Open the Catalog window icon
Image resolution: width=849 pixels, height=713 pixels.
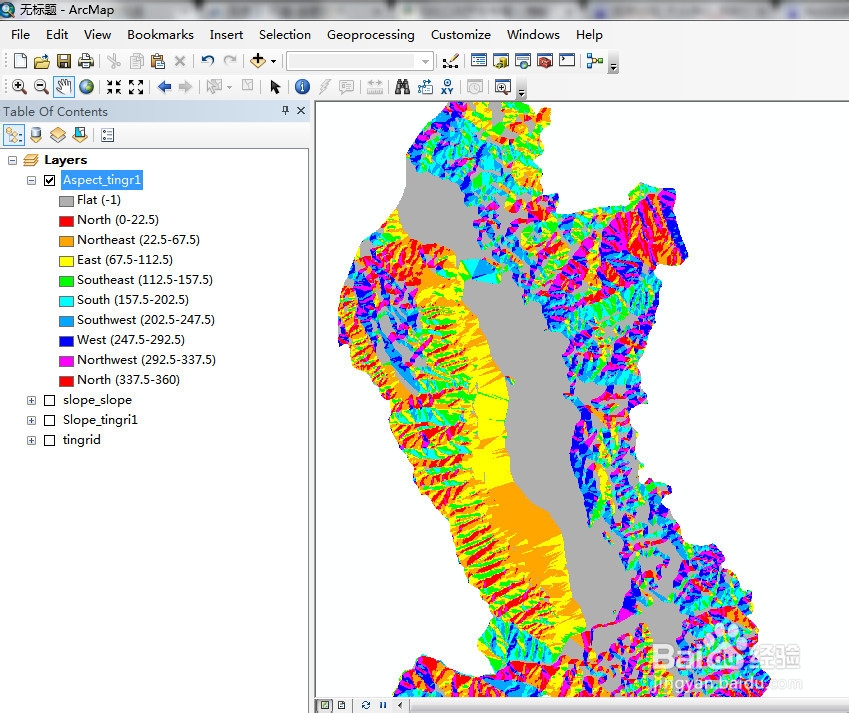point(501,61)
